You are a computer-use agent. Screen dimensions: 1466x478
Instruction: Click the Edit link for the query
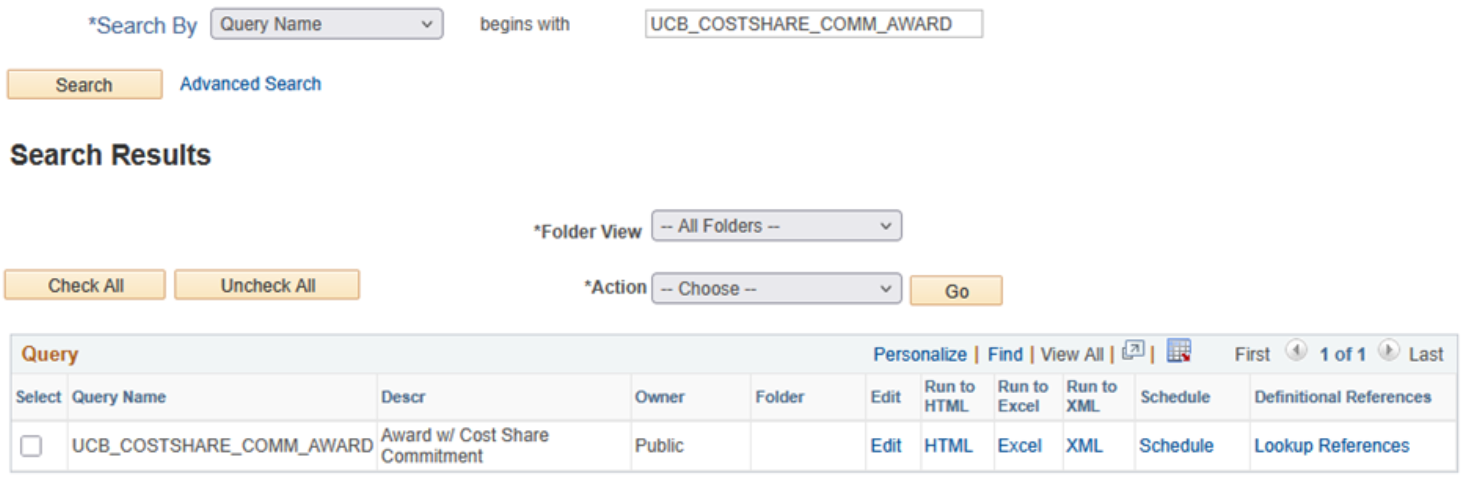885,446
